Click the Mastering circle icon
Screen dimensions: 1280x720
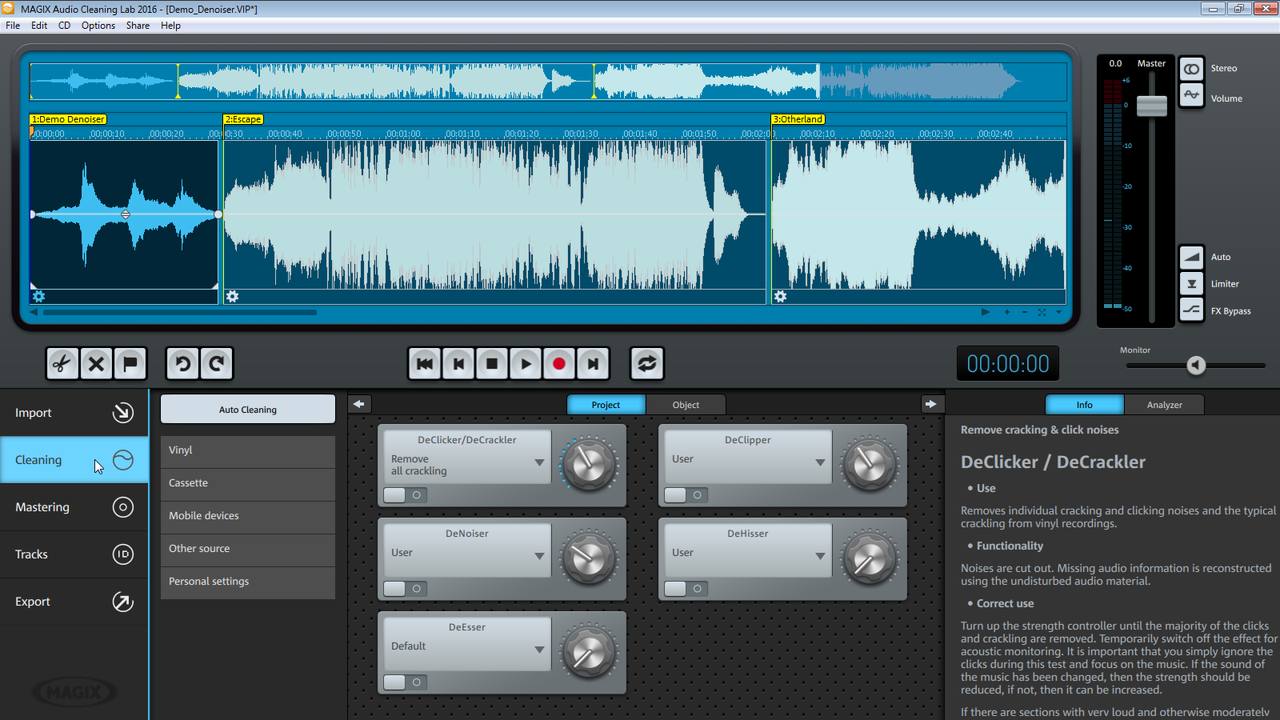123,507
